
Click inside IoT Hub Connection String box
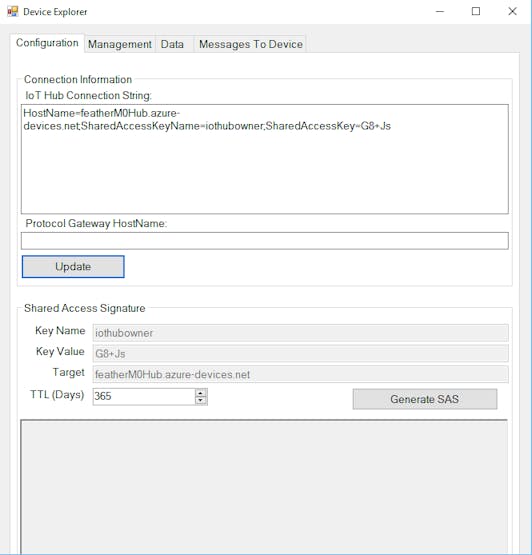point(265,159)
